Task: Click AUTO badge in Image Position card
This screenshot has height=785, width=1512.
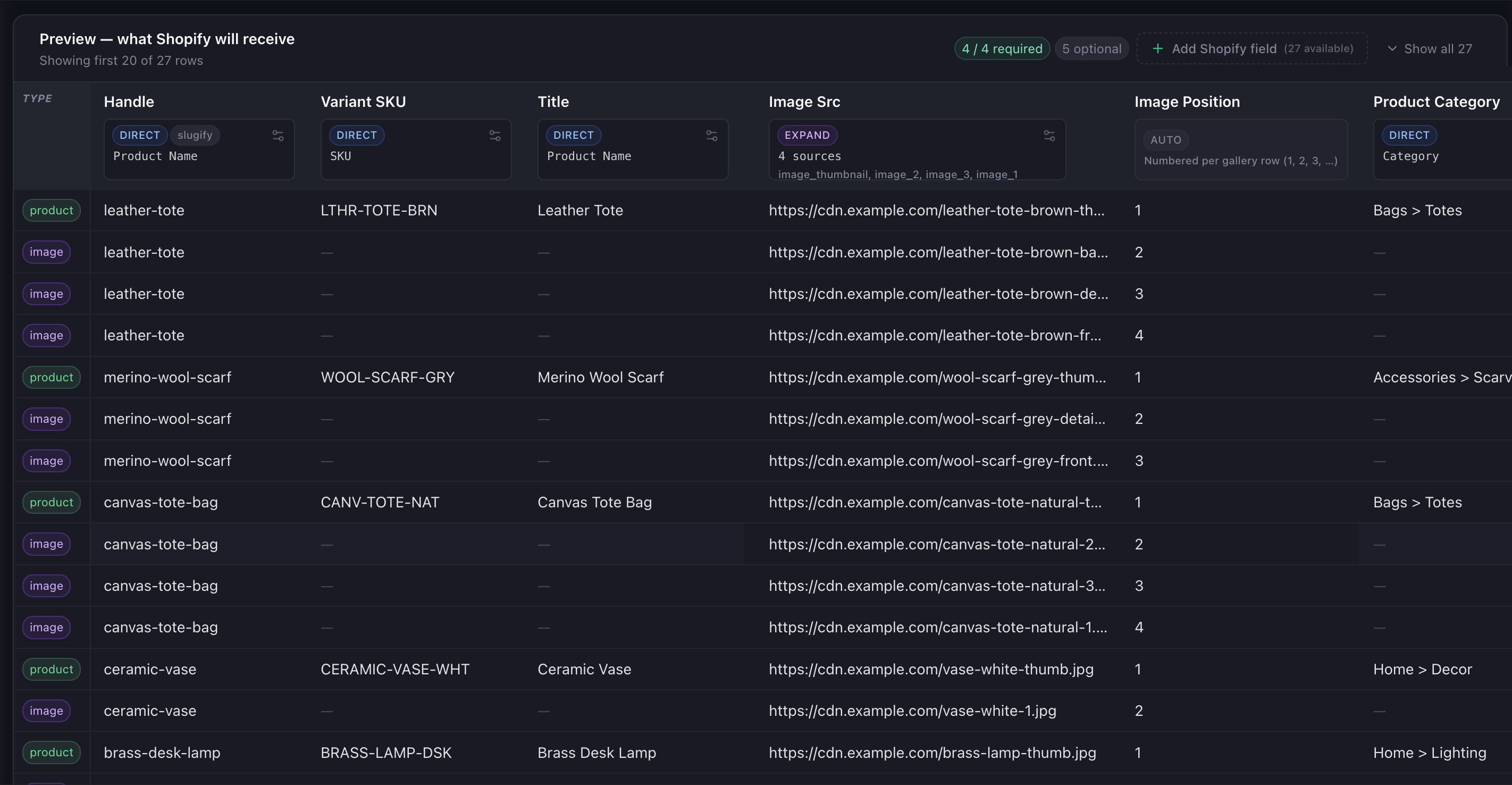Action: coord(1166,140)
